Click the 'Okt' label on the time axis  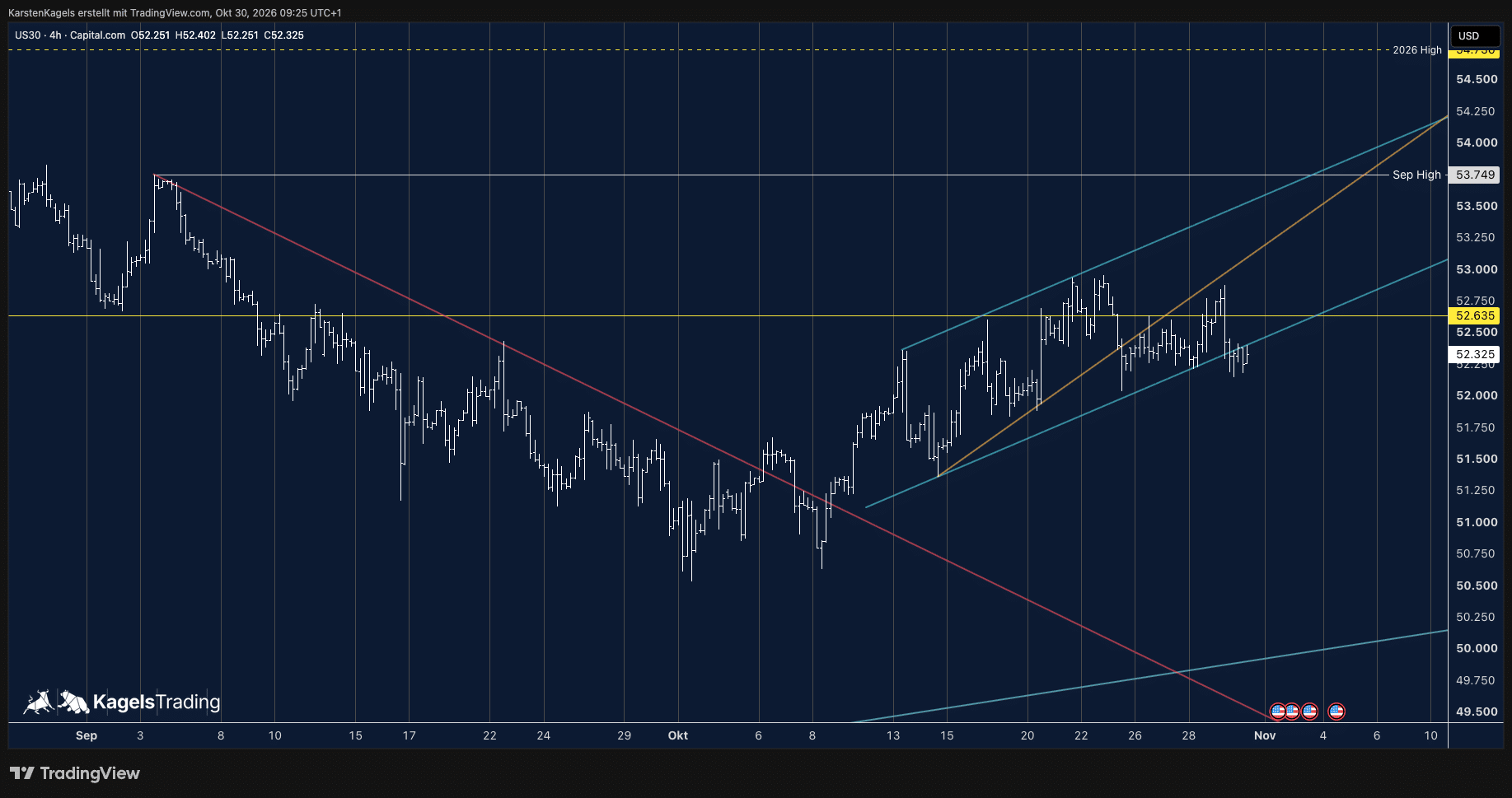pyautogui.click(x=677, y=735)
